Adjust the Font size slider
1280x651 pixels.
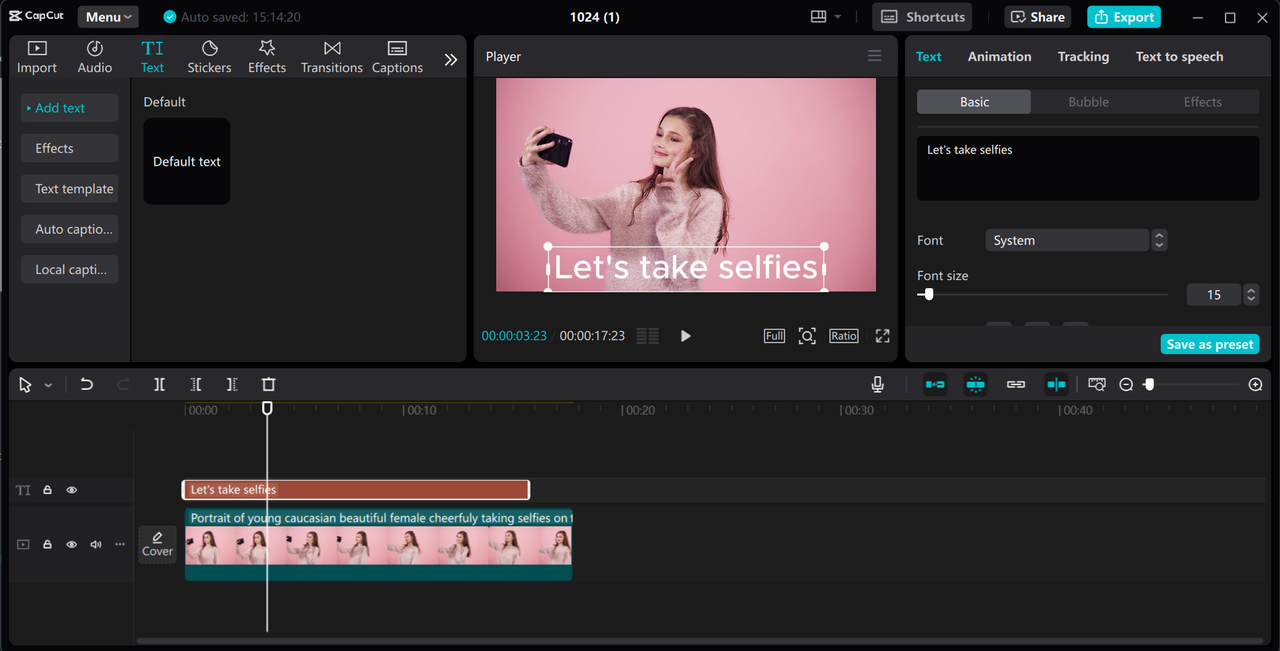pyautogui.click(x=1042, y=294)
